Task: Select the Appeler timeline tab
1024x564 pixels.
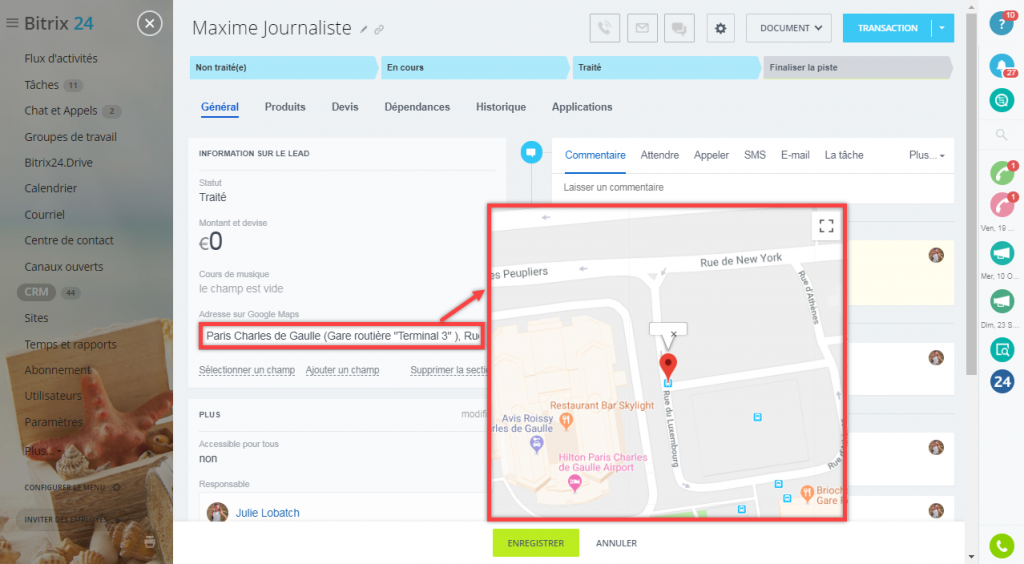Action: pyautogui.click(x=711, y=155)
